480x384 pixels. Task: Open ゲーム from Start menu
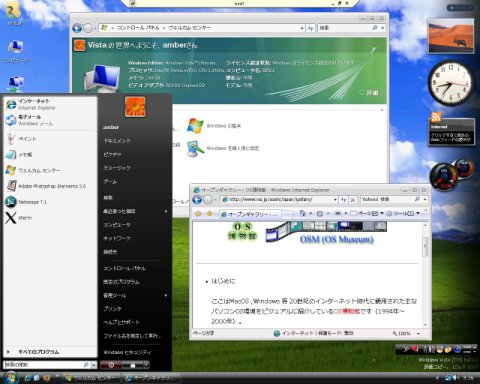pos(110,182)
